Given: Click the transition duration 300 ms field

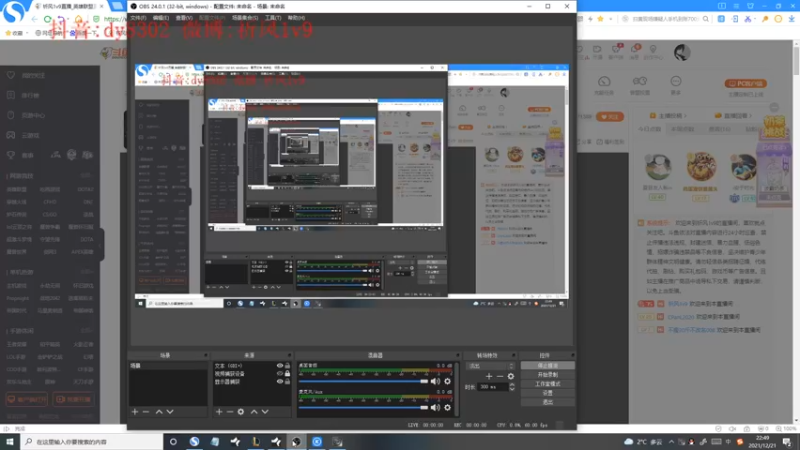Looking at the screenshot, I should pyautogui.click(x=492, y=387).
